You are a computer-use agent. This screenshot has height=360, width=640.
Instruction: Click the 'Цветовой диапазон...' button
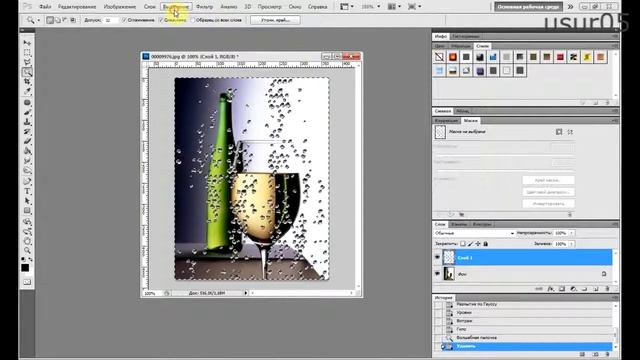click(x=548, y=192)
